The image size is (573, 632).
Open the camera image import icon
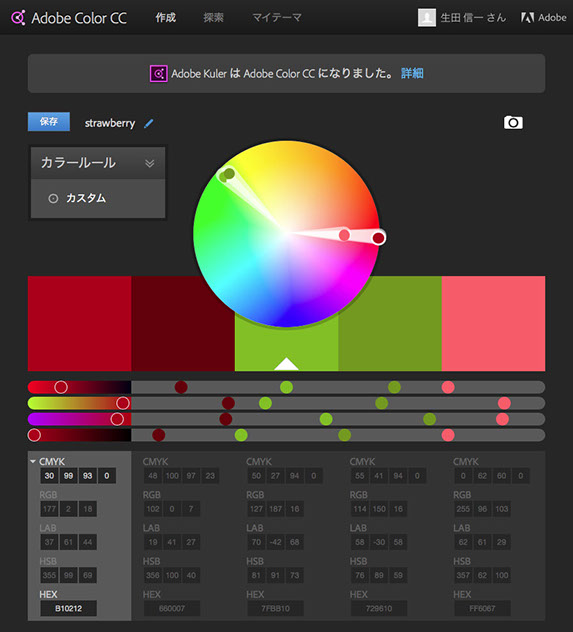click(513, 123)
